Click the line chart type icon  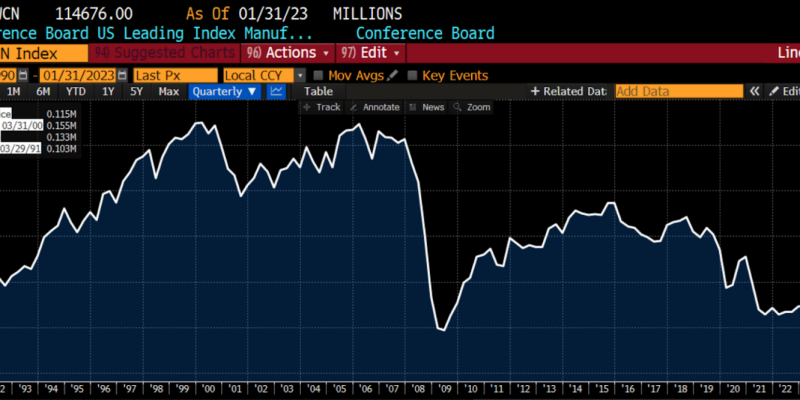(277, 91)
